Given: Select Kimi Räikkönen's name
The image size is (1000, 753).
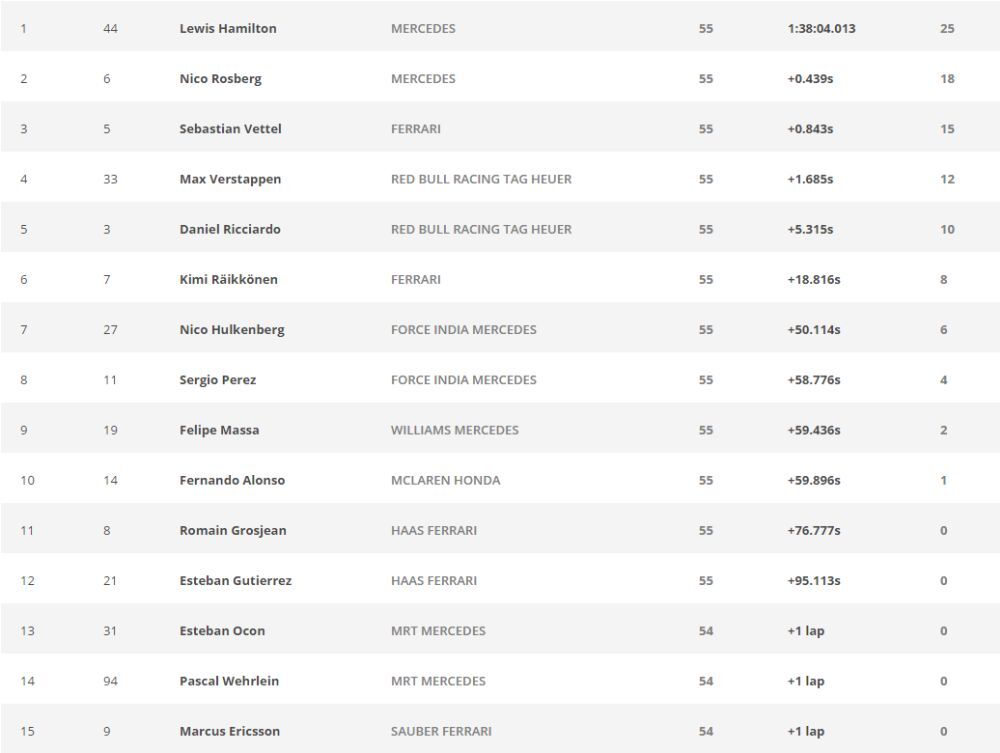Looking at the screenshot, I should (x=228, y=279).
